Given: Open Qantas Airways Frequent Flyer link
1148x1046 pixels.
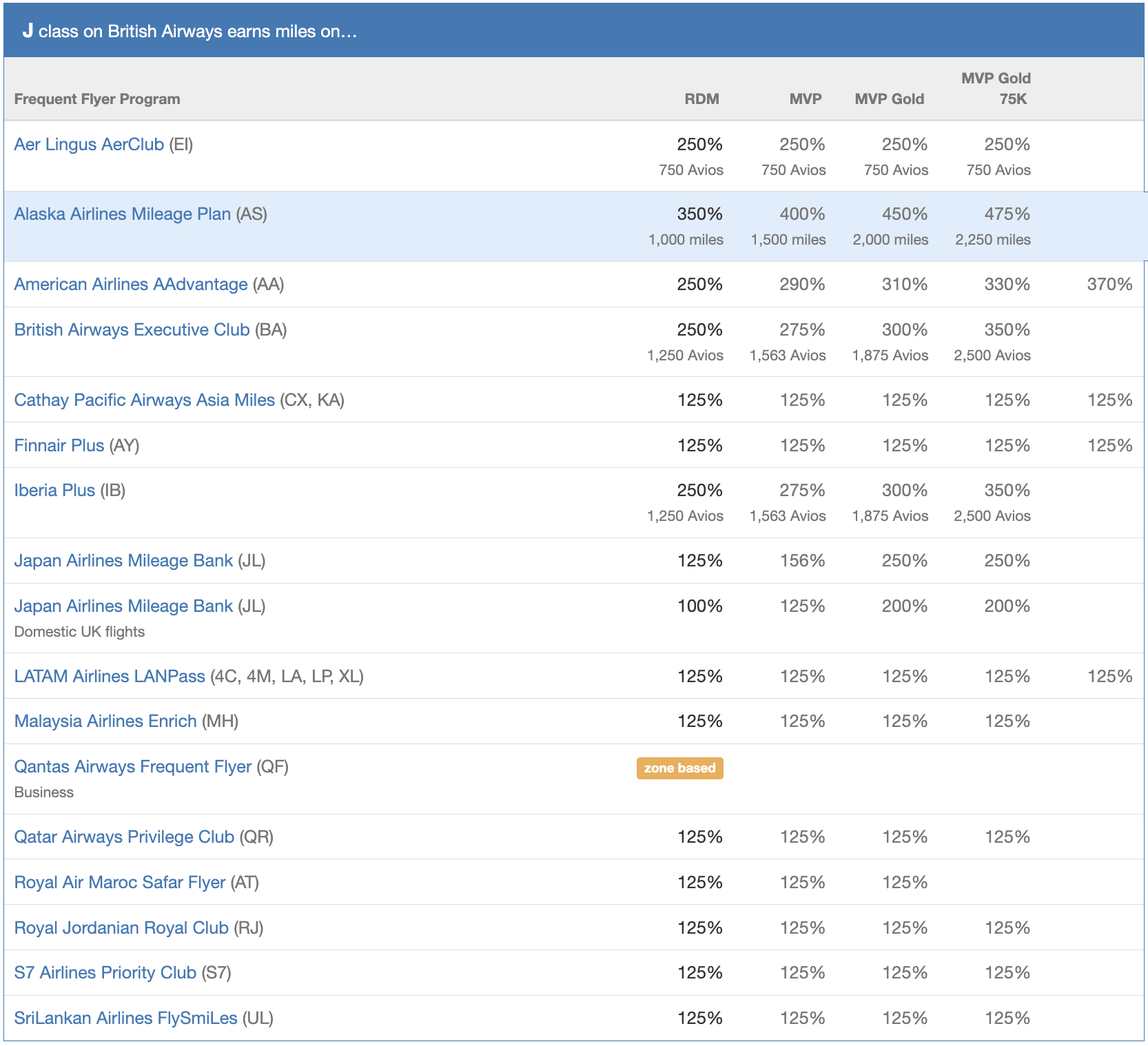Looking at the screenshot, I should (x=133, y=767).
